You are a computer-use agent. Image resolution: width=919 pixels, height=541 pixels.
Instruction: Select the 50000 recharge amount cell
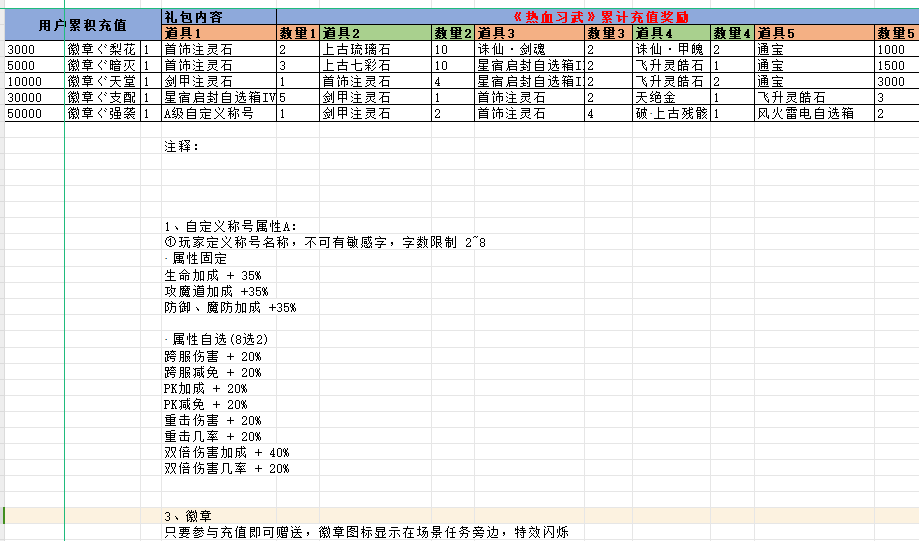coord(32,113)
